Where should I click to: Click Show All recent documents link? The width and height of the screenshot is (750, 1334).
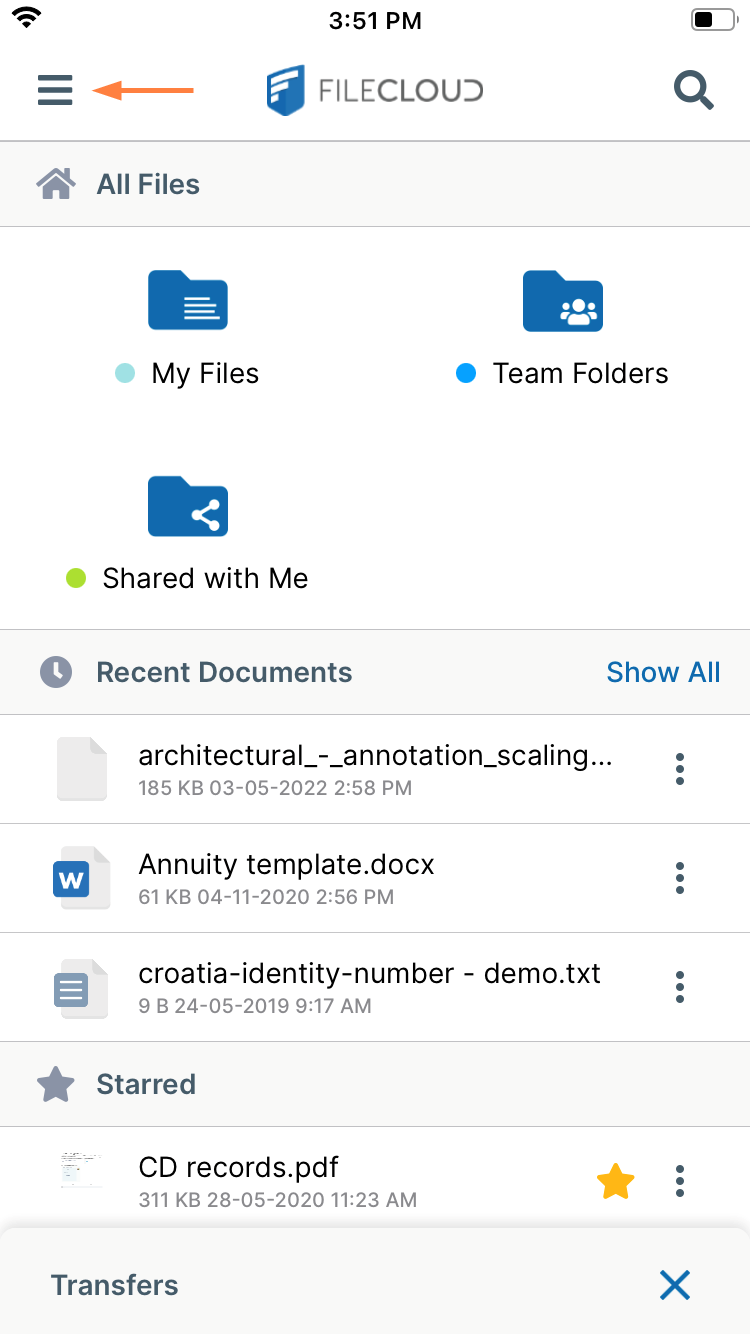[x=663, y=672]
